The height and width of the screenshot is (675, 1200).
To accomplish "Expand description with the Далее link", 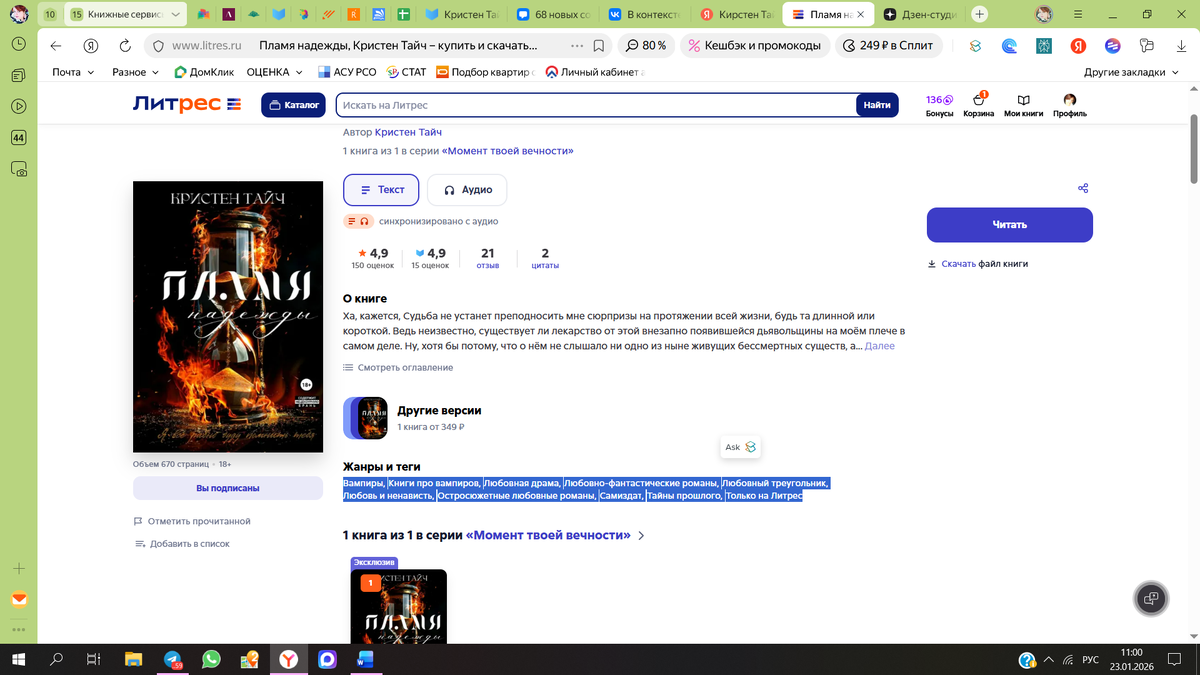I will tap(879, 346).
